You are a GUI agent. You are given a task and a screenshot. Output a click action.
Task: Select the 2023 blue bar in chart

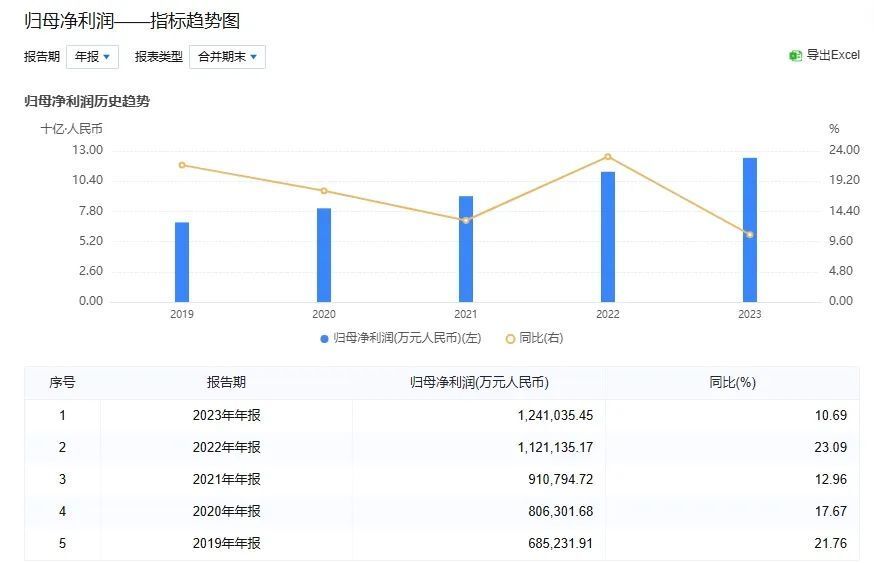(750, 230)
